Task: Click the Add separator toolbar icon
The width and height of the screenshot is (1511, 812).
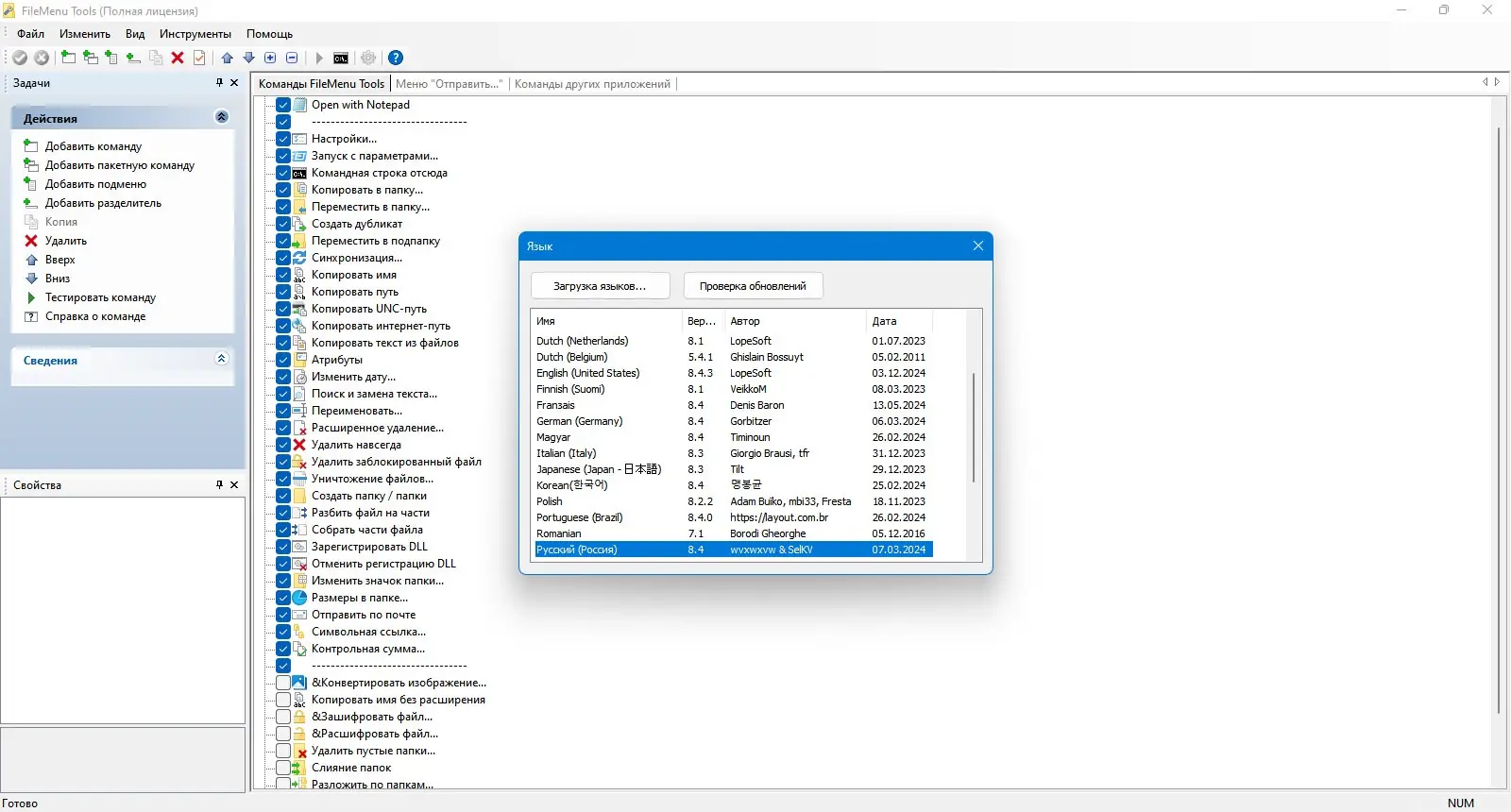Action: pos(133,58)
